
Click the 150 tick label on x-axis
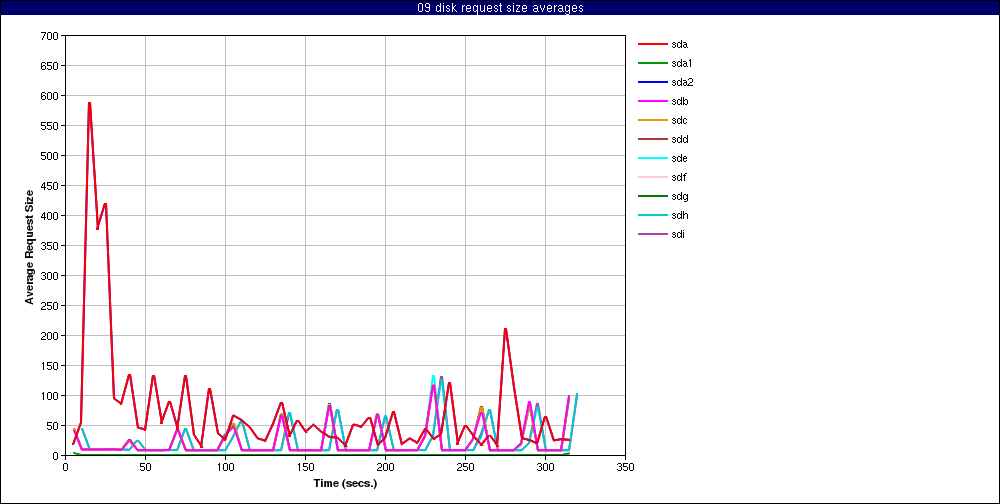pos(305,466)
